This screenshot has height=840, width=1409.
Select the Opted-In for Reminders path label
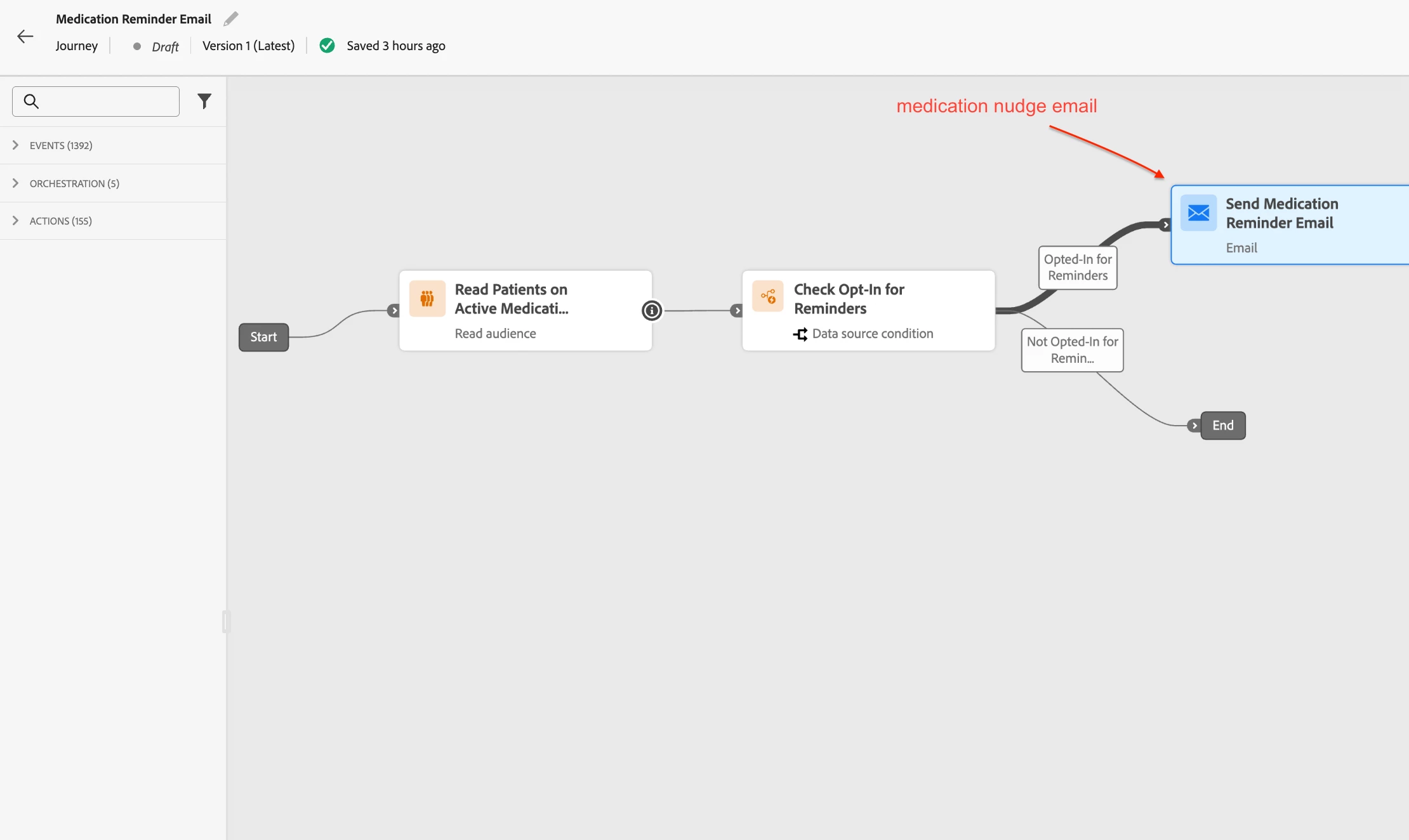(1078, 268)
